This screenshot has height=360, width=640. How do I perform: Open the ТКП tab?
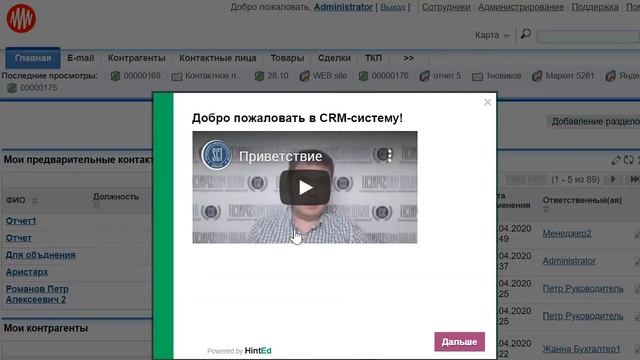pos(373,58)
